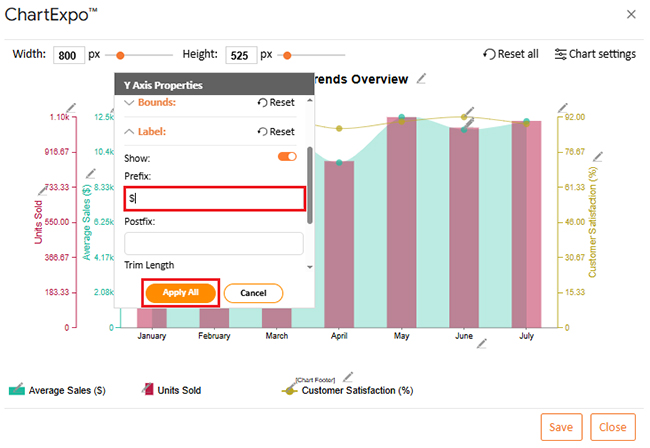This screenshot has width=650, height=448.
Task: Click the July bar in the chart
Action: (x=526, y=224)
